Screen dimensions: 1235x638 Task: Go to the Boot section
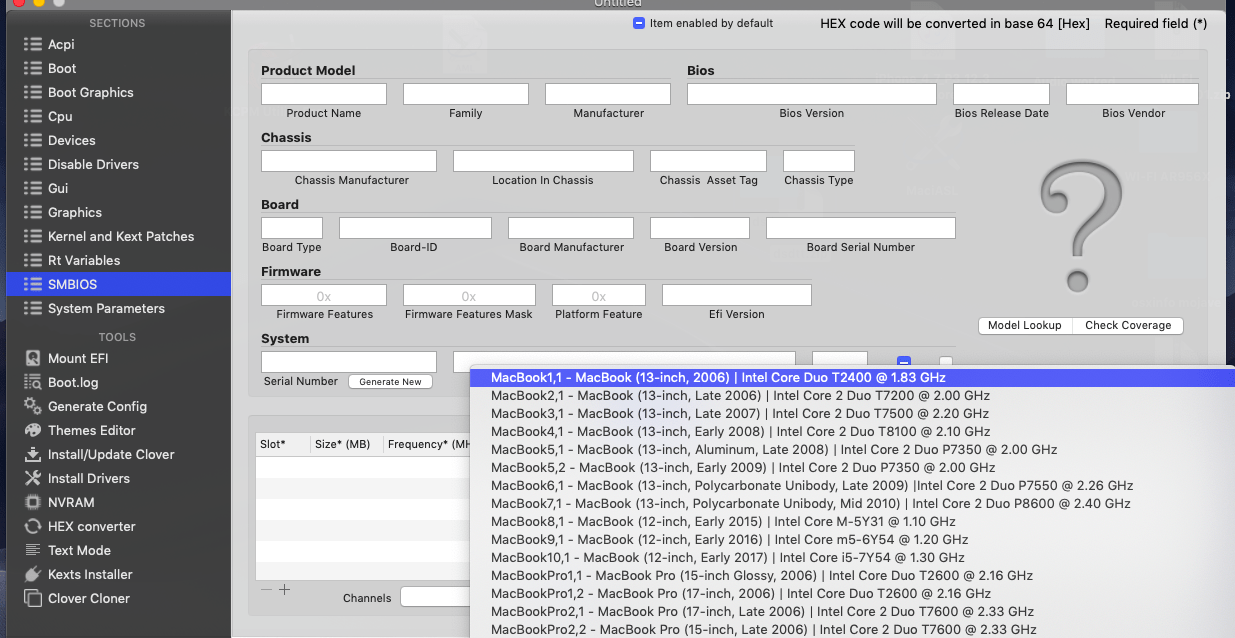point(118,68)
